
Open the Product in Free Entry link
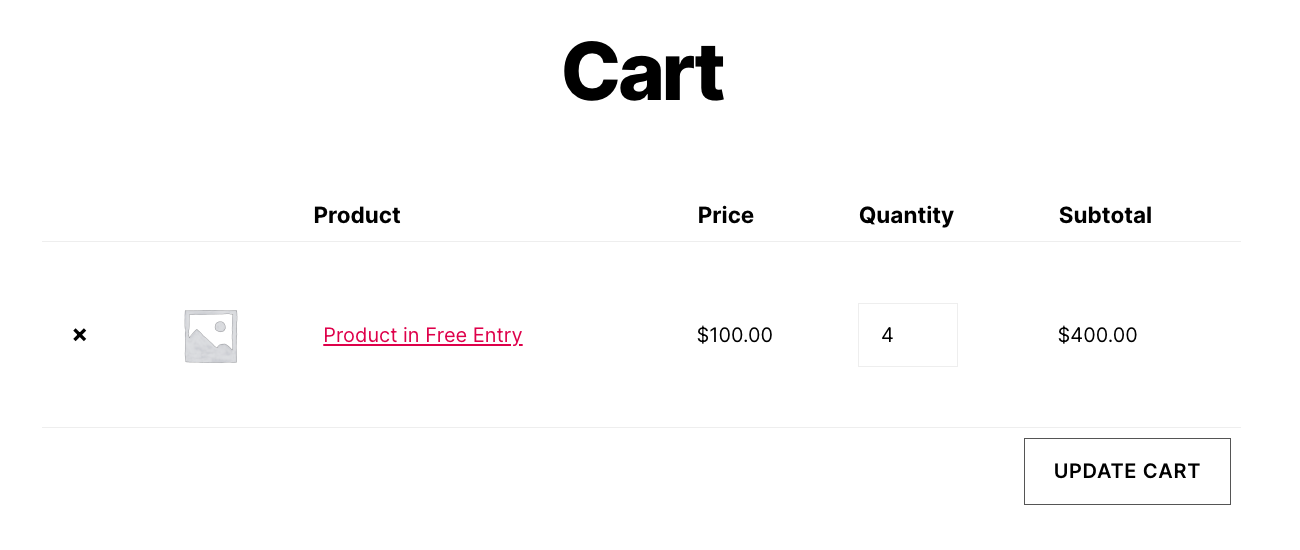pos(423,335)
